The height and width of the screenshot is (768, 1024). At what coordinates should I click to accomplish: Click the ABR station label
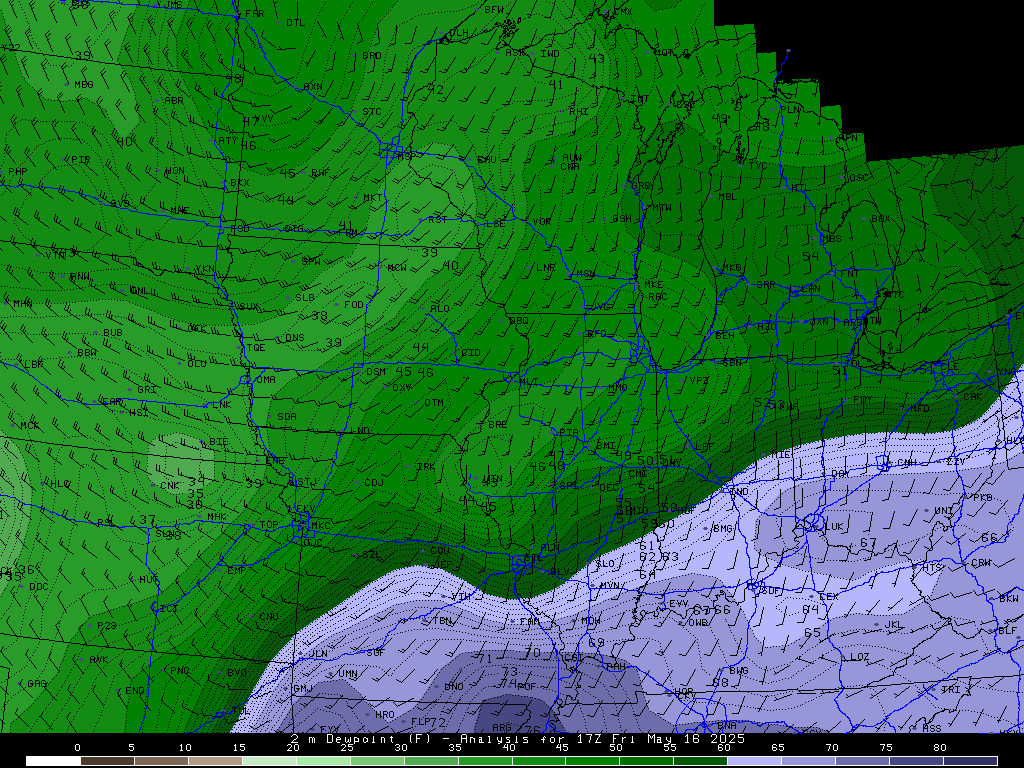tap(174, 101)
